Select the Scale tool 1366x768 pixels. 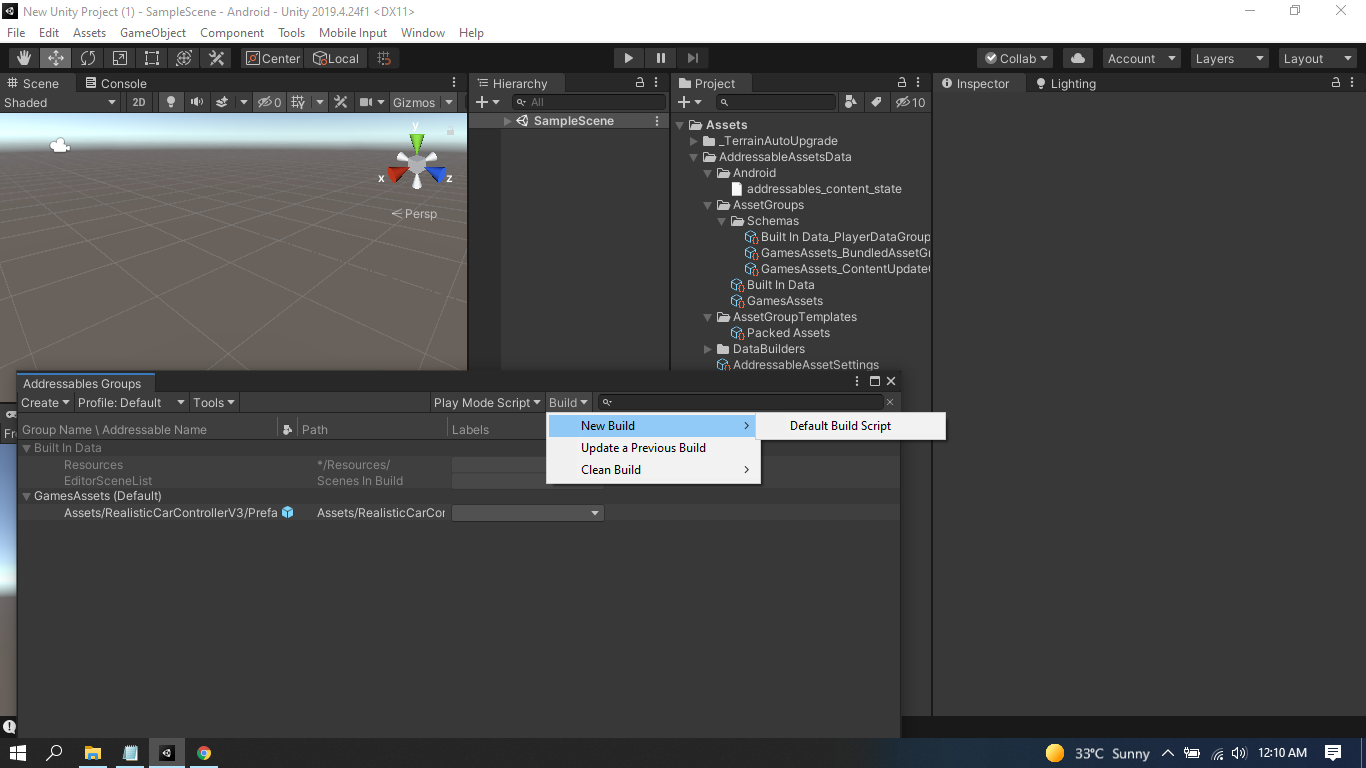[120, 58]
